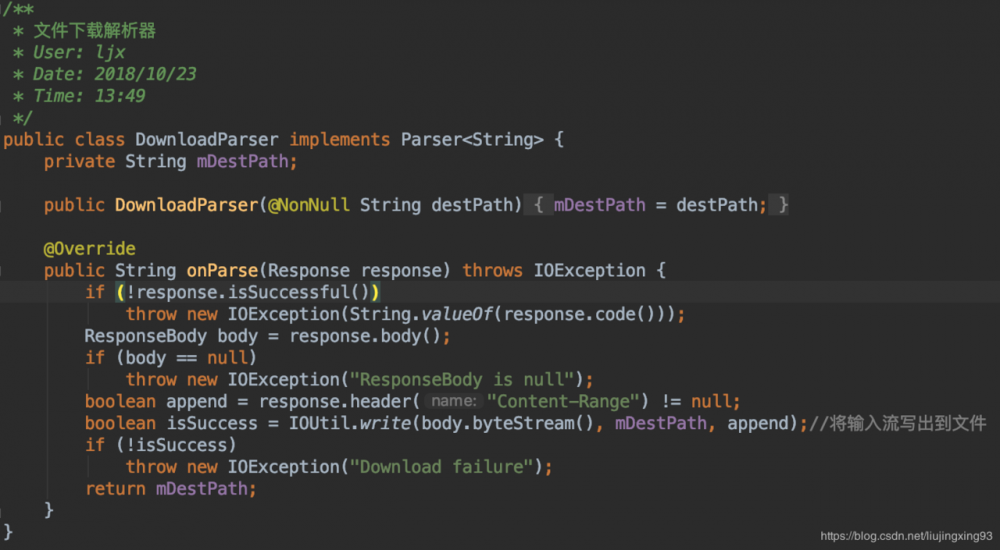Click the "Response response" method parameter

tap(355, 271)
